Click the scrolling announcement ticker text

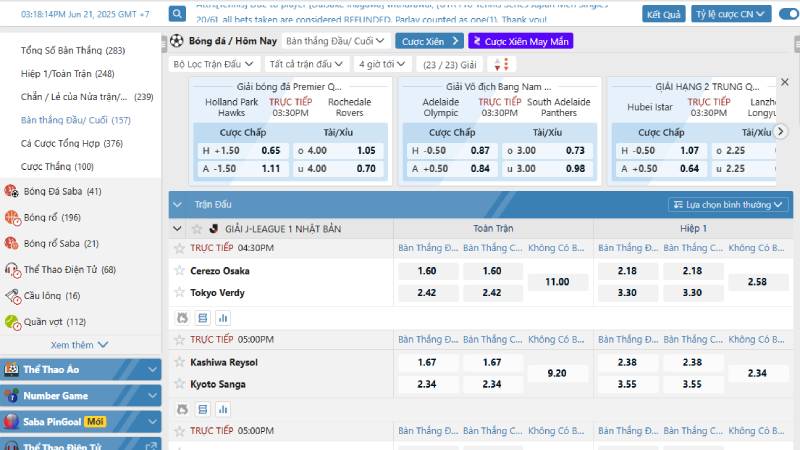[402, 13]
